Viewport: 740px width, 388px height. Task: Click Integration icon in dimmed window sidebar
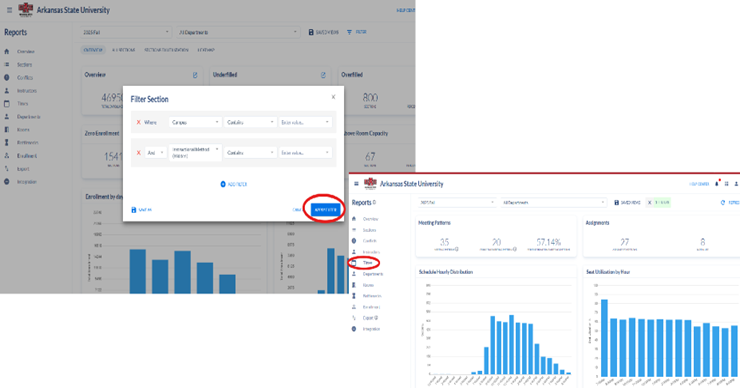tap(7, 182)
